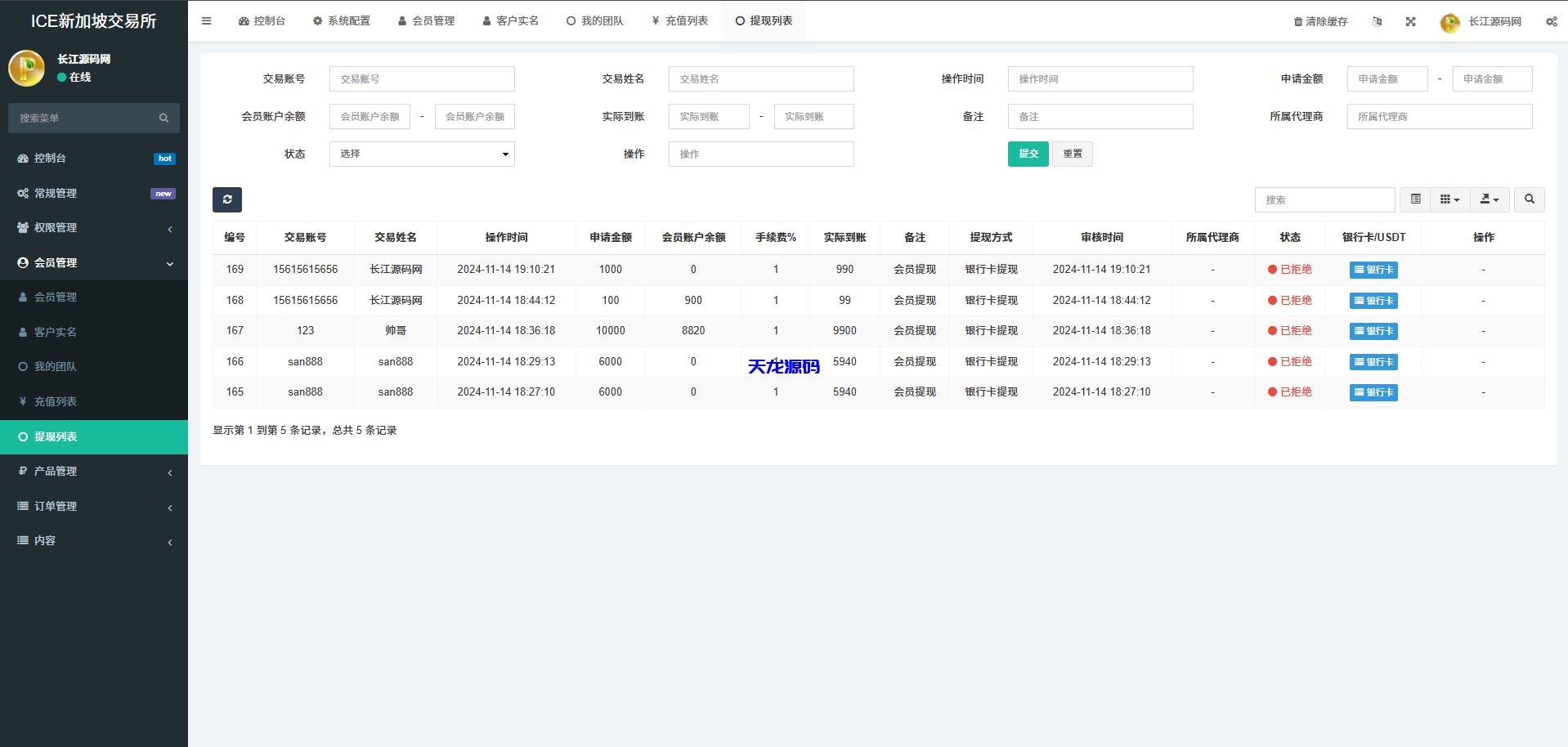
Task: Click the 银行卡 button on record 169
Action: (1373, 270)
